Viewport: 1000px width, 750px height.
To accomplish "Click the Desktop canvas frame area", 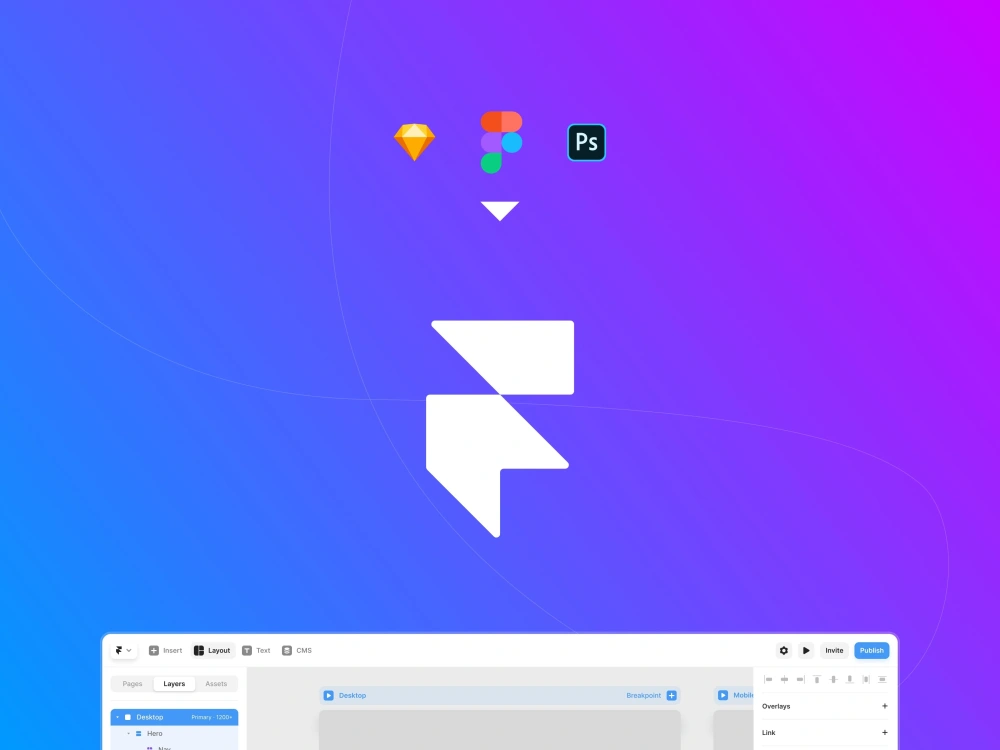I will [x=499, y=730].
